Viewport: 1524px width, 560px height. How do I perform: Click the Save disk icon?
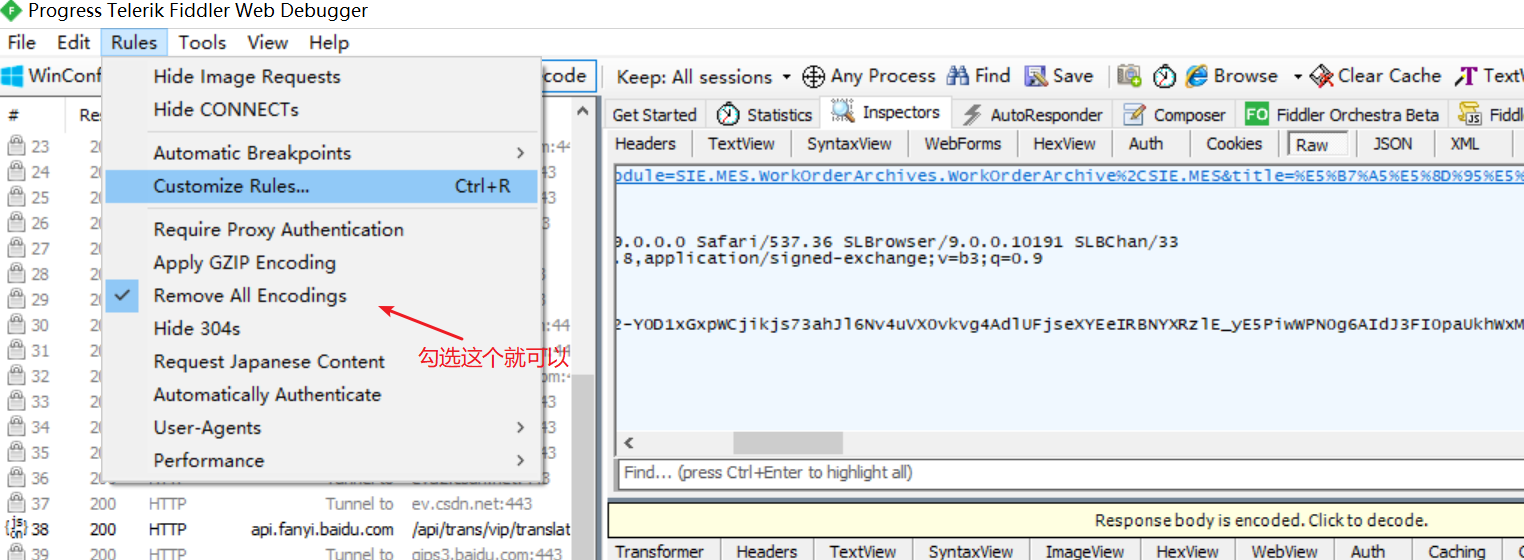[x=1036, y=76]
